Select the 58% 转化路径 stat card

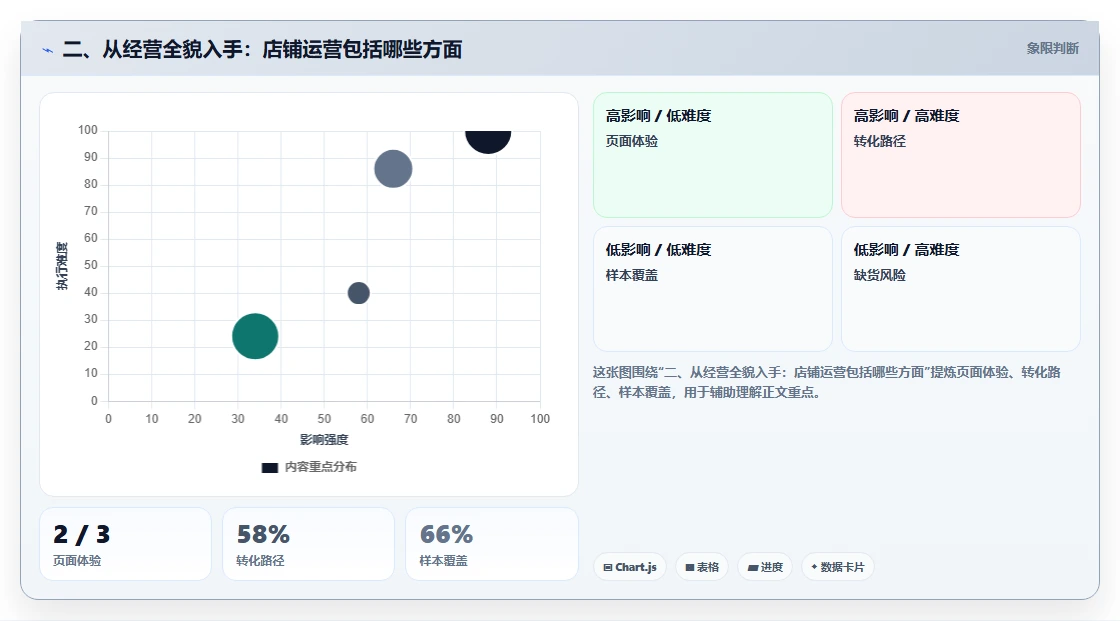[x=309, y=544]
